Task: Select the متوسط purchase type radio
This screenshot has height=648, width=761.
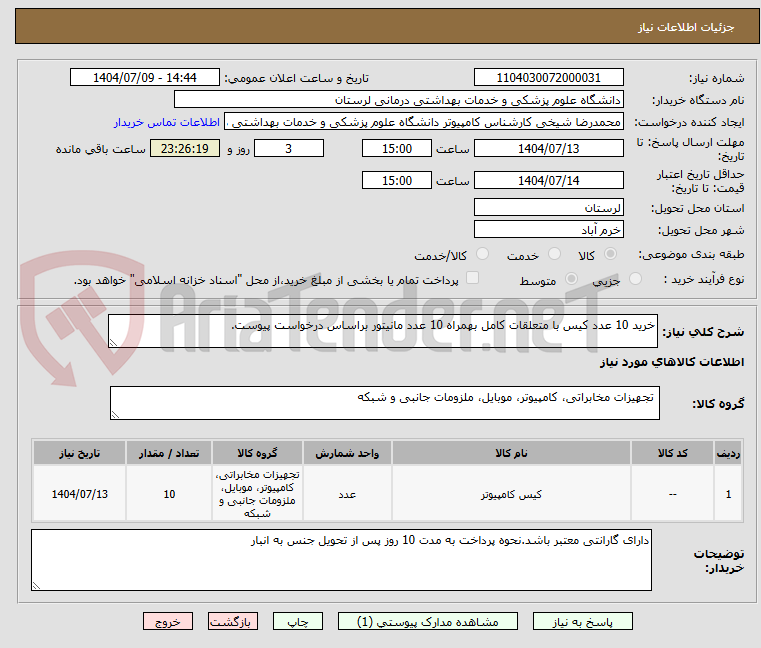Action: [572, 279]
